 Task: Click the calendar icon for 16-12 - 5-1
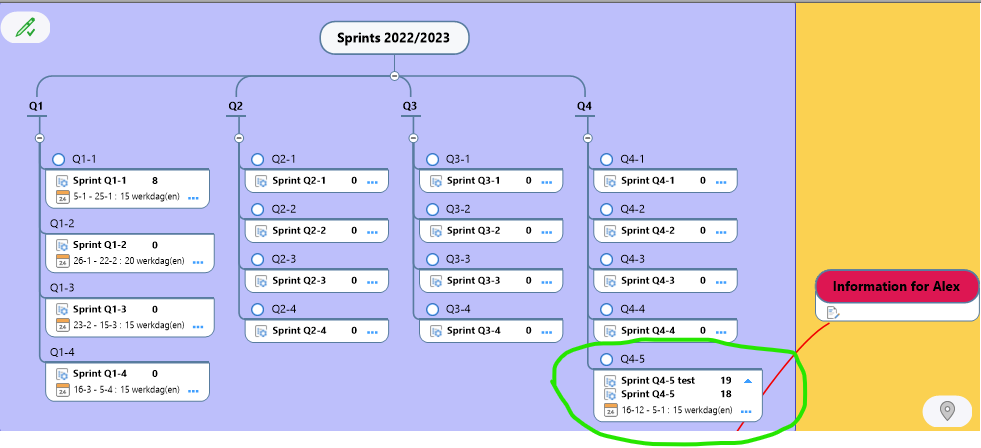[x=610, y=410]
